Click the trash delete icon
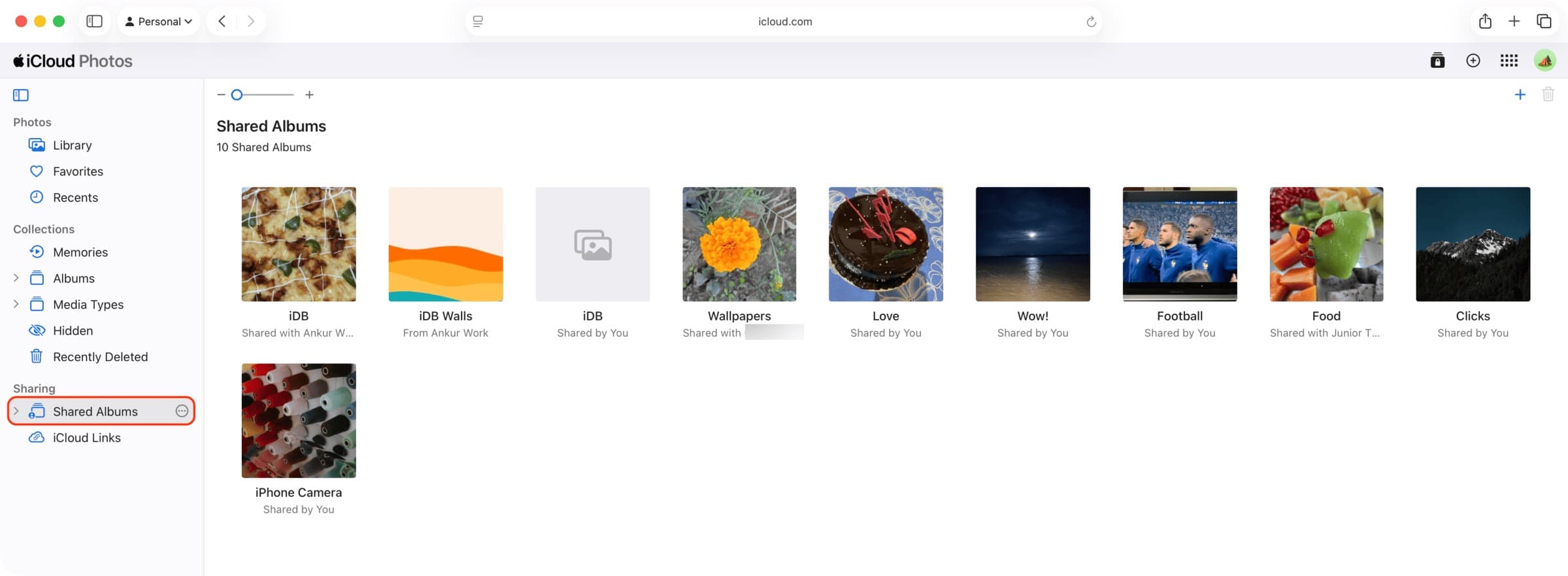 tap(1548, 95)
